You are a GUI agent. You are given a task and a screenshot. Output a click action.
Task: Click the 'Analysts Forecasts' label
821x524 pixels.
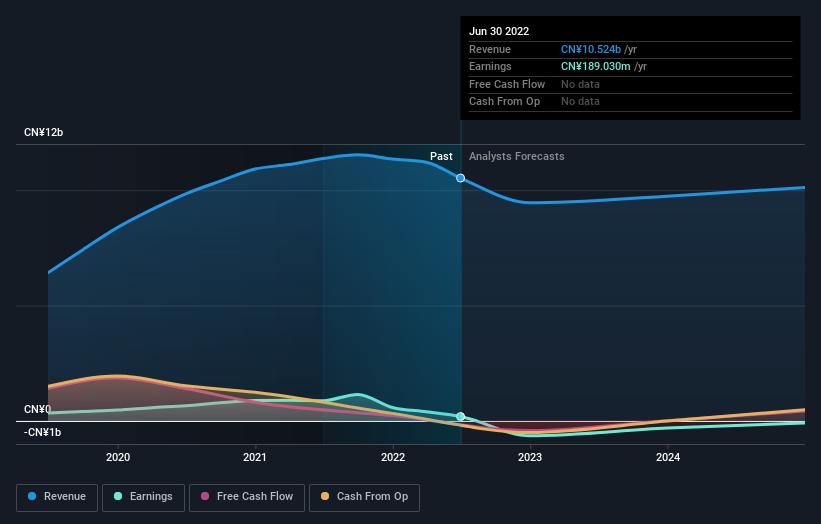517,156
